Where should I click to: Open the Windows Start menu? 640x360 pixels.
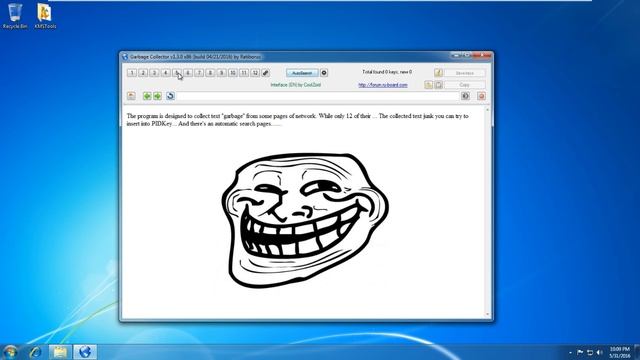tap(10, 352)
